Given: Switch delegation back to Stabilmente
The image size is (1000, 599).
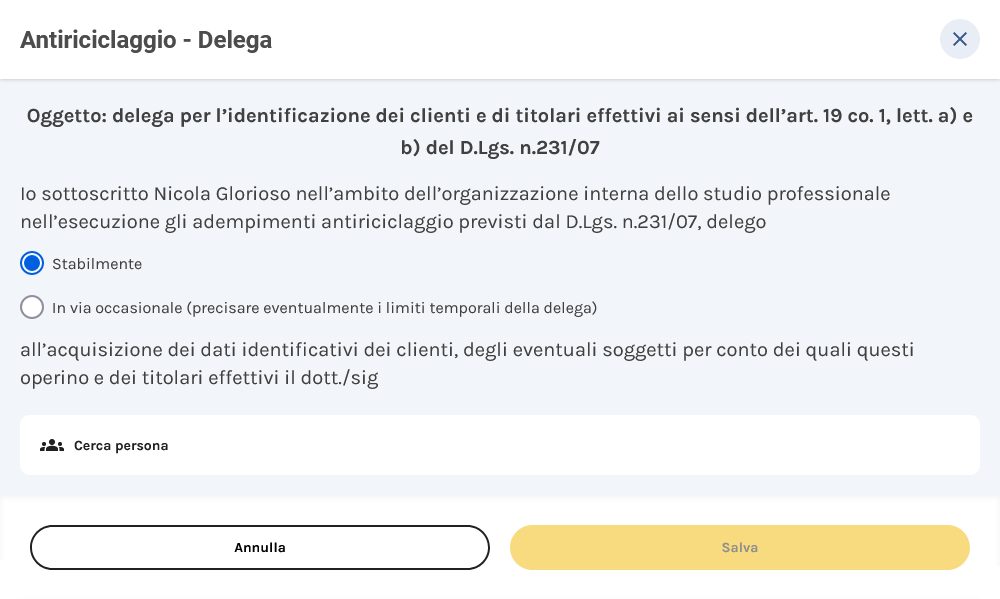Looking at the screenshot, I should [31, 263].
